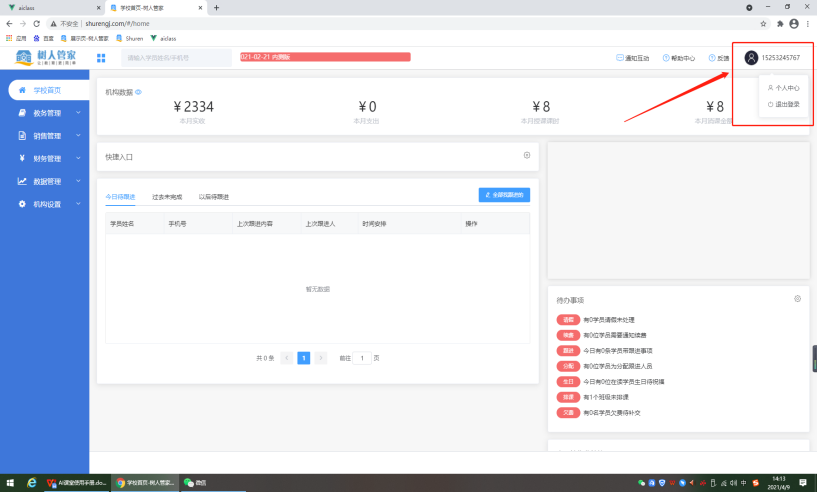Viewport: 817px width, 492px height.
Task: Open the Chrome profile icon
Action: pyautogui.click(x=794, y=23)
